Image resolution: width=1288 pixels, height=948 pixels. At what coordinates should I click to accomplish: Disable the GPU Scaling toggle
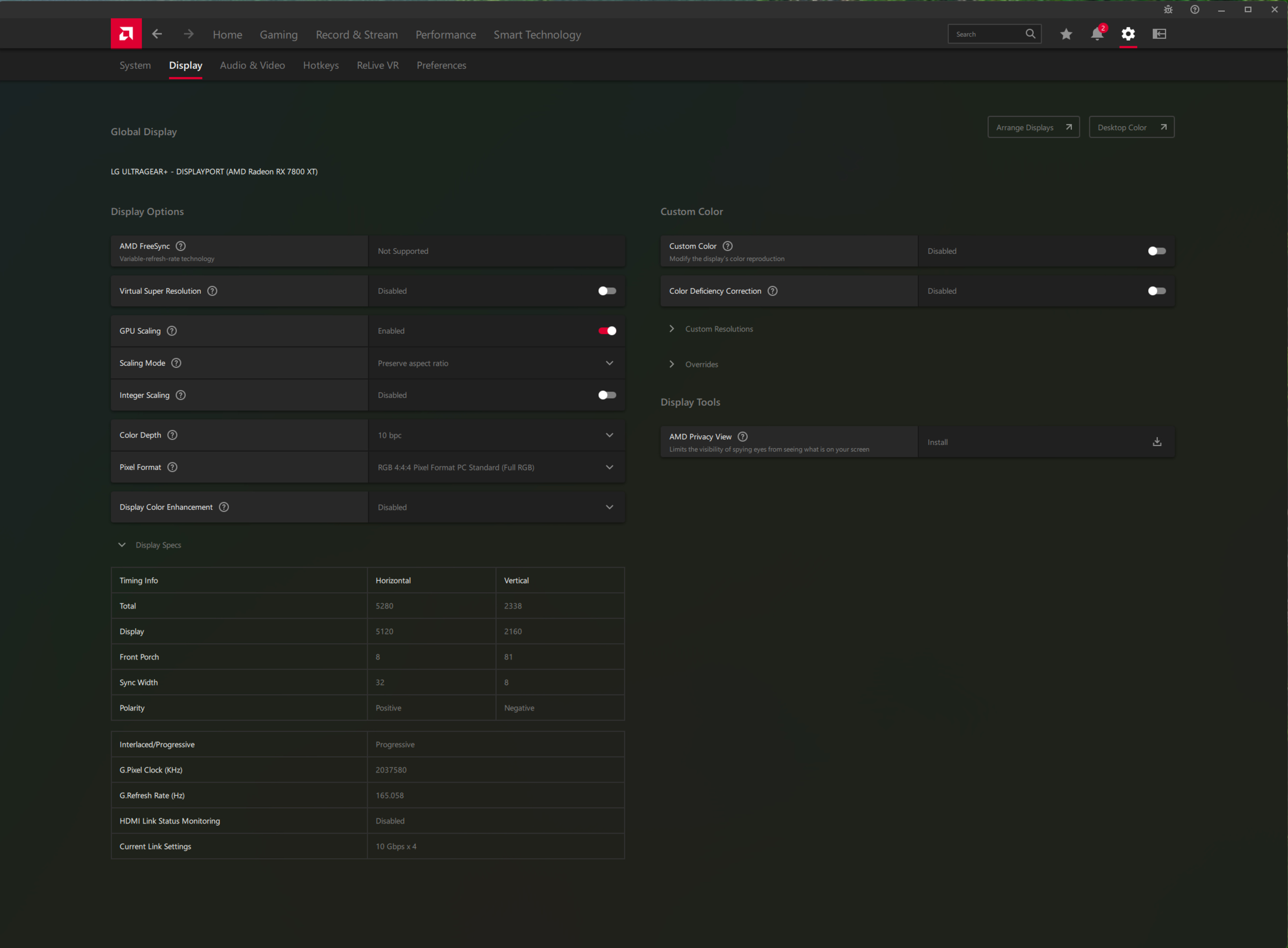pyautogui.click(x=607, y=331)
